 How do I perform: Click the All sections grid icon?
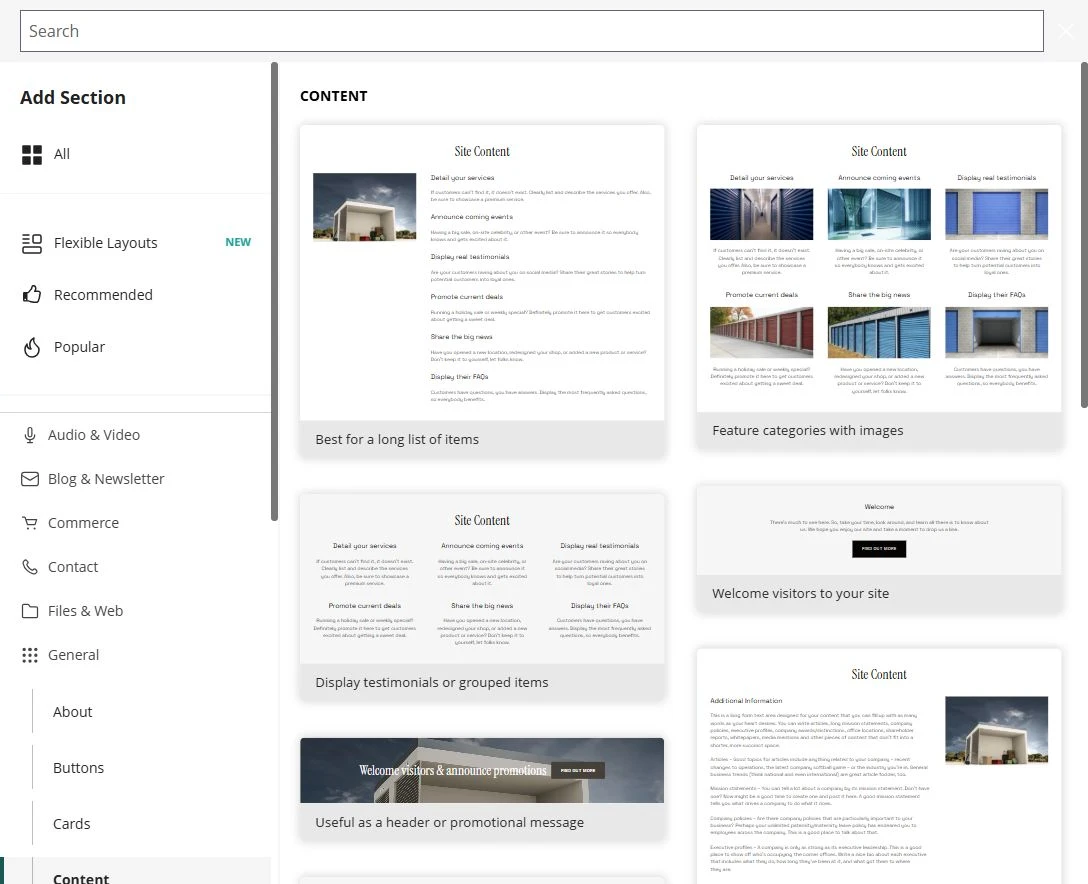click(31, 155)
